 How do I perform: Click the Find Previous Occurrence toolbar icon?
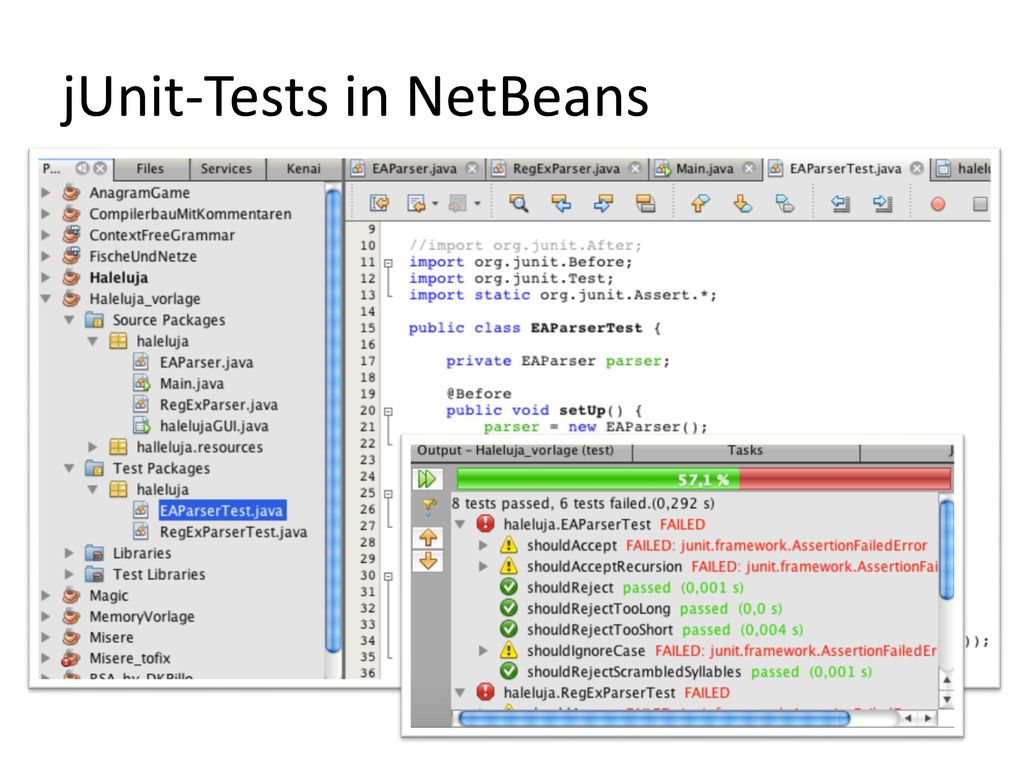pyautogui.click(x=560, y=203)
